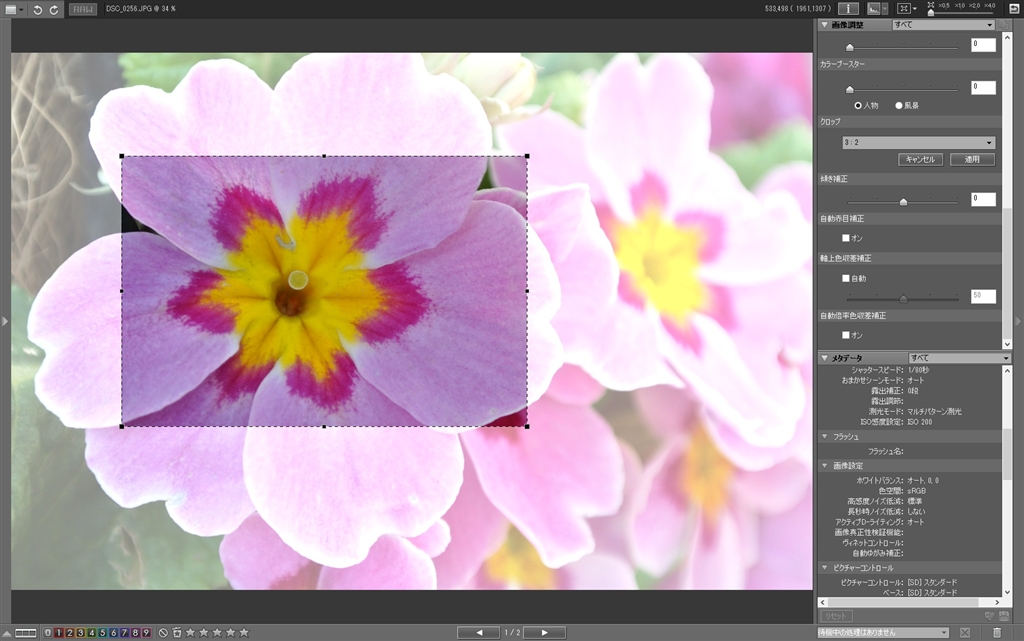The width and height of the screenshot is (1024, 641).
Task: Collapse the ピクチャーコントロール metadata section
Action: (824, 567)
